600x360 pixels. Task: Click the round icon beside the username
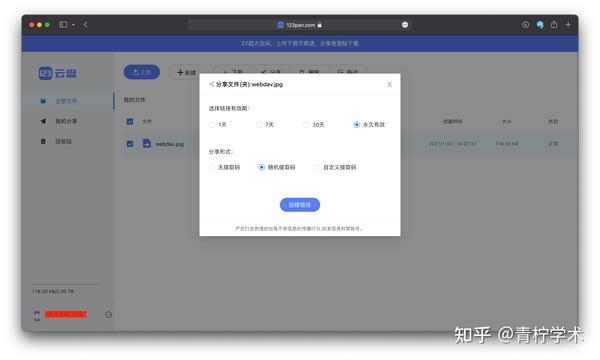pos(109,315)
